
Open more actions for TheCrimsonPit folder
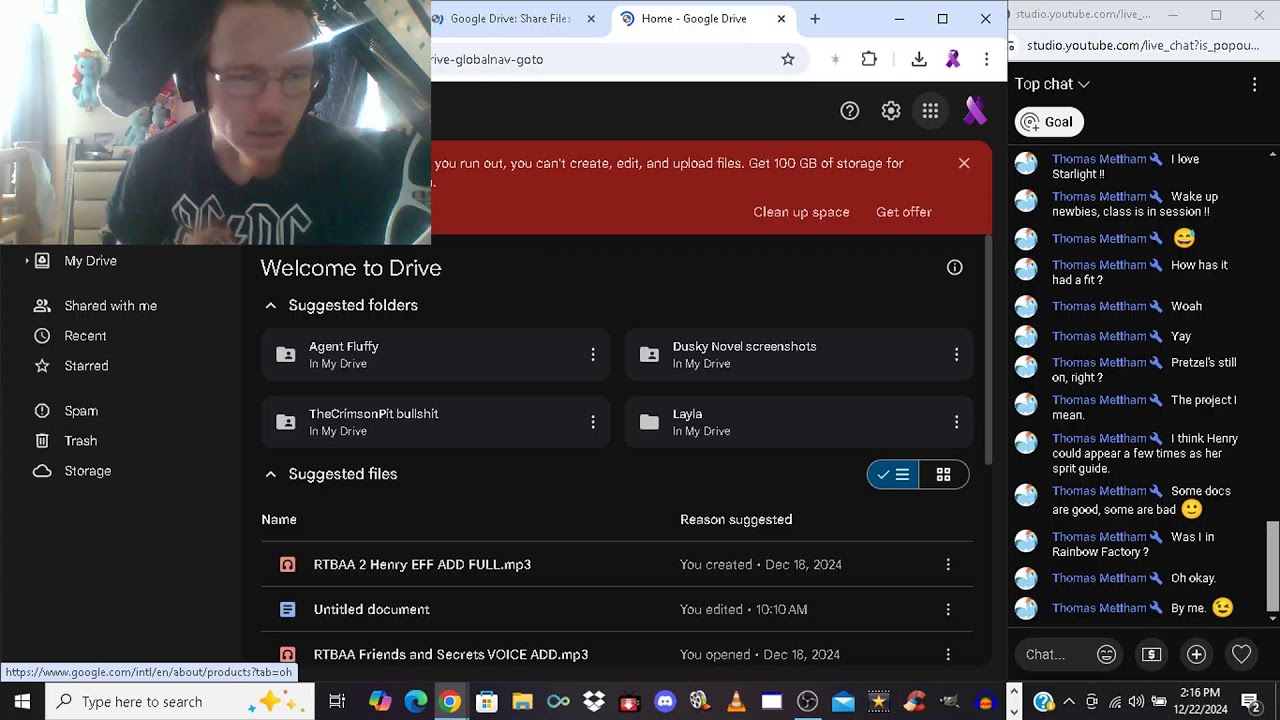593,422
